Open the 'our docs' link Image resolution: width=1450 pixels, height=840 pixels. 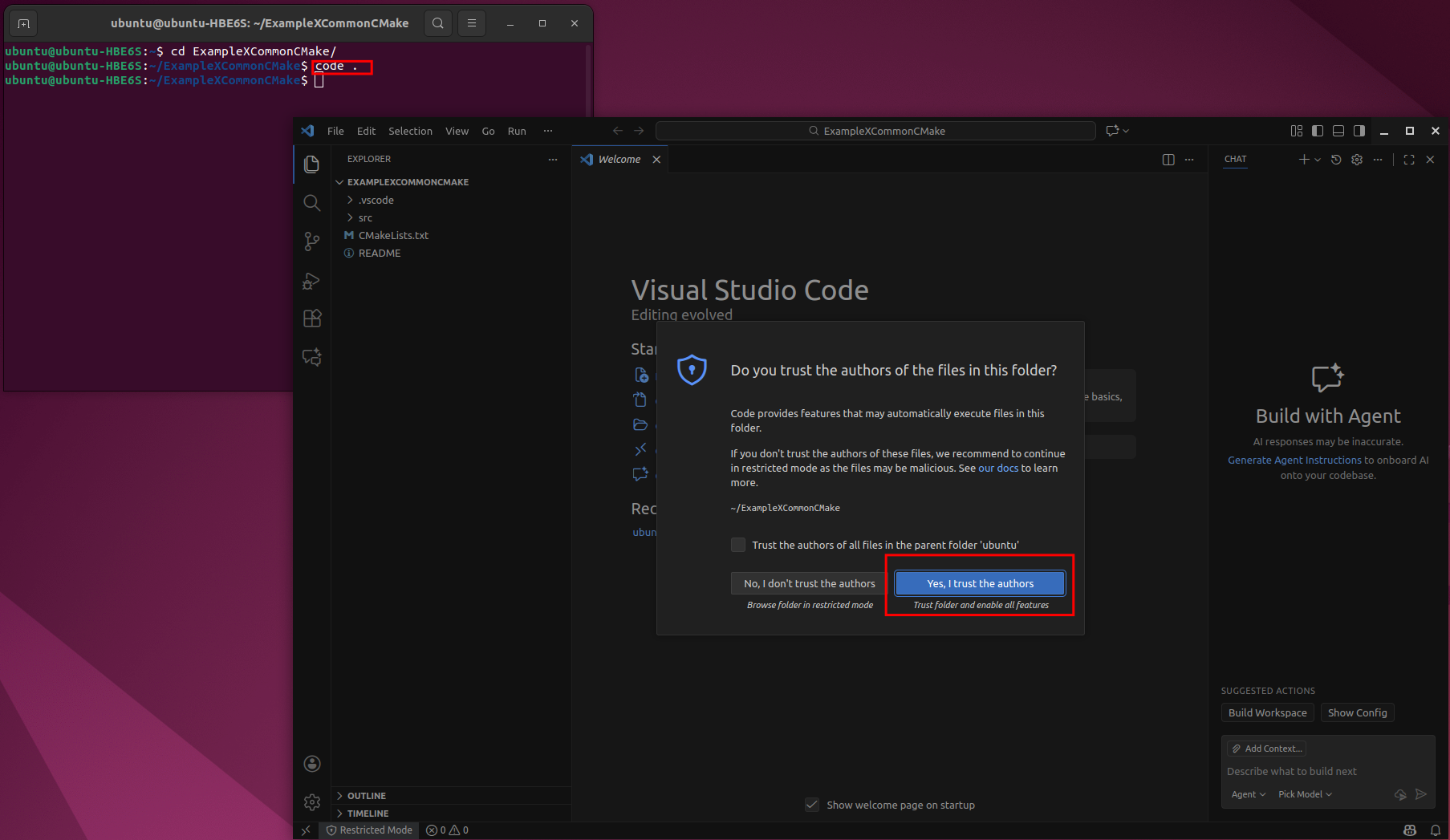[x=998, y=468]
